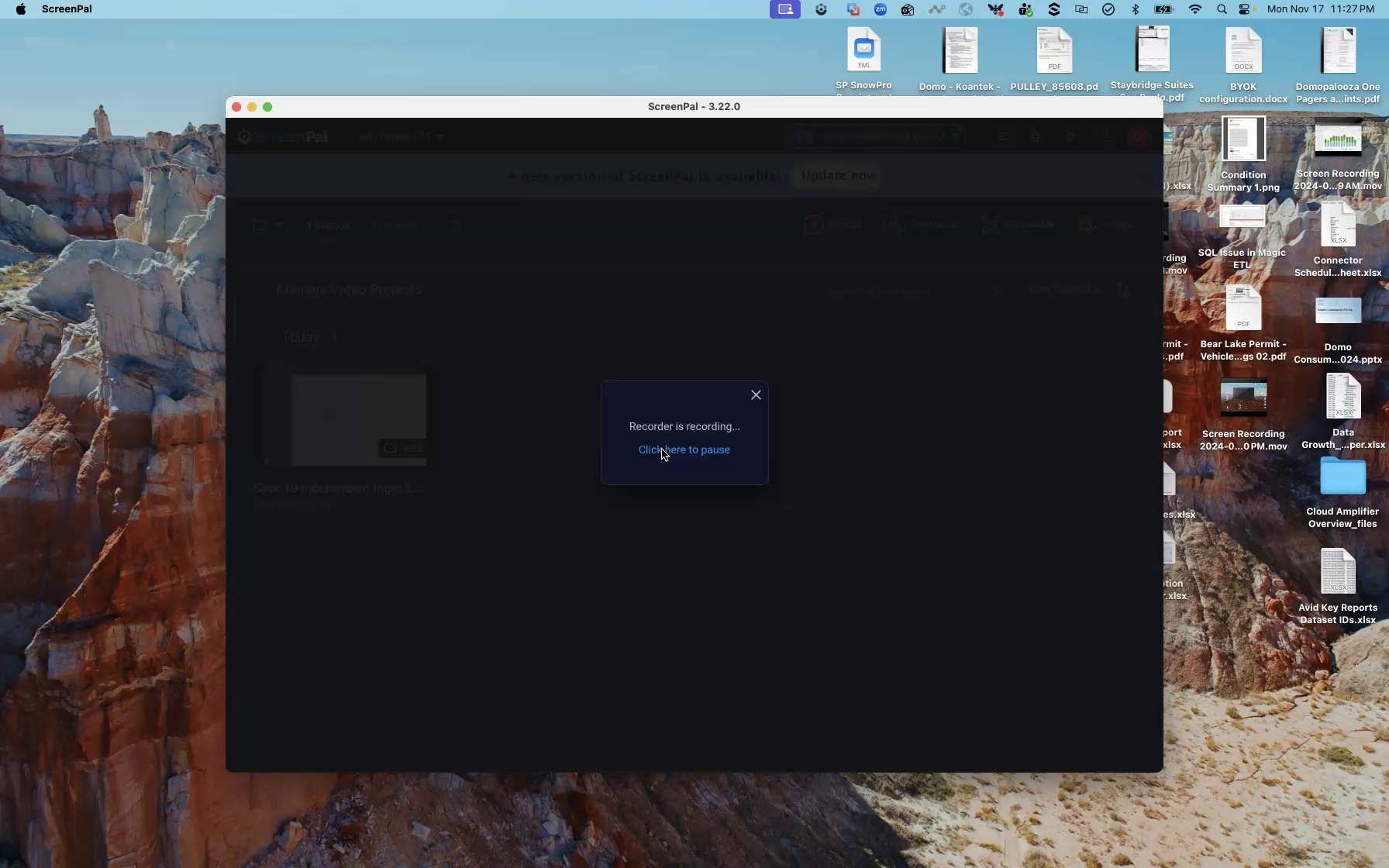Image resolution: width=1389 pixels, height=868 pixels.
Task: Click the folder icon in the filter bar
Action: (x=260, y=225)
